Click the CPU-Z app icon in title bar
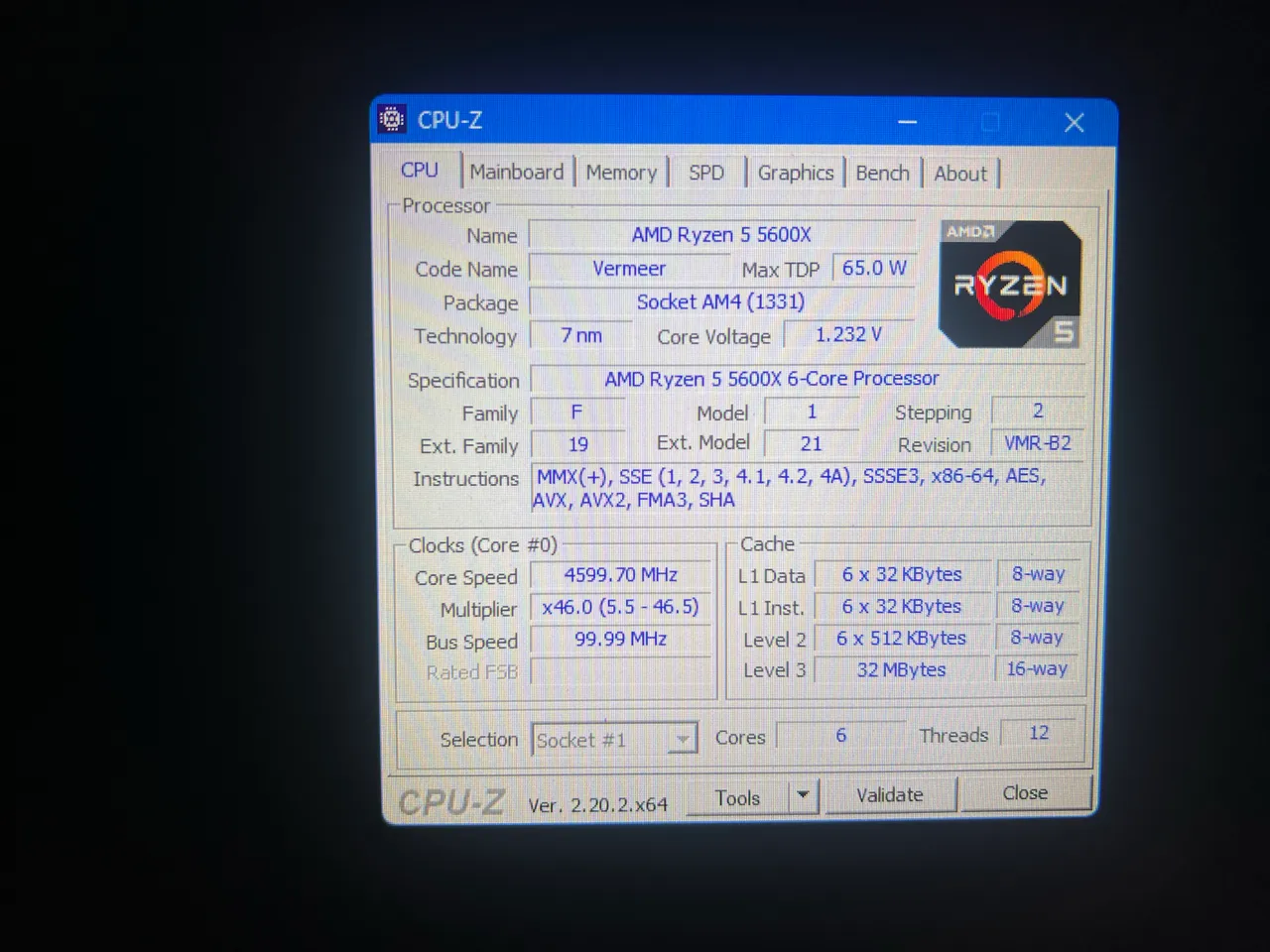 392,120
